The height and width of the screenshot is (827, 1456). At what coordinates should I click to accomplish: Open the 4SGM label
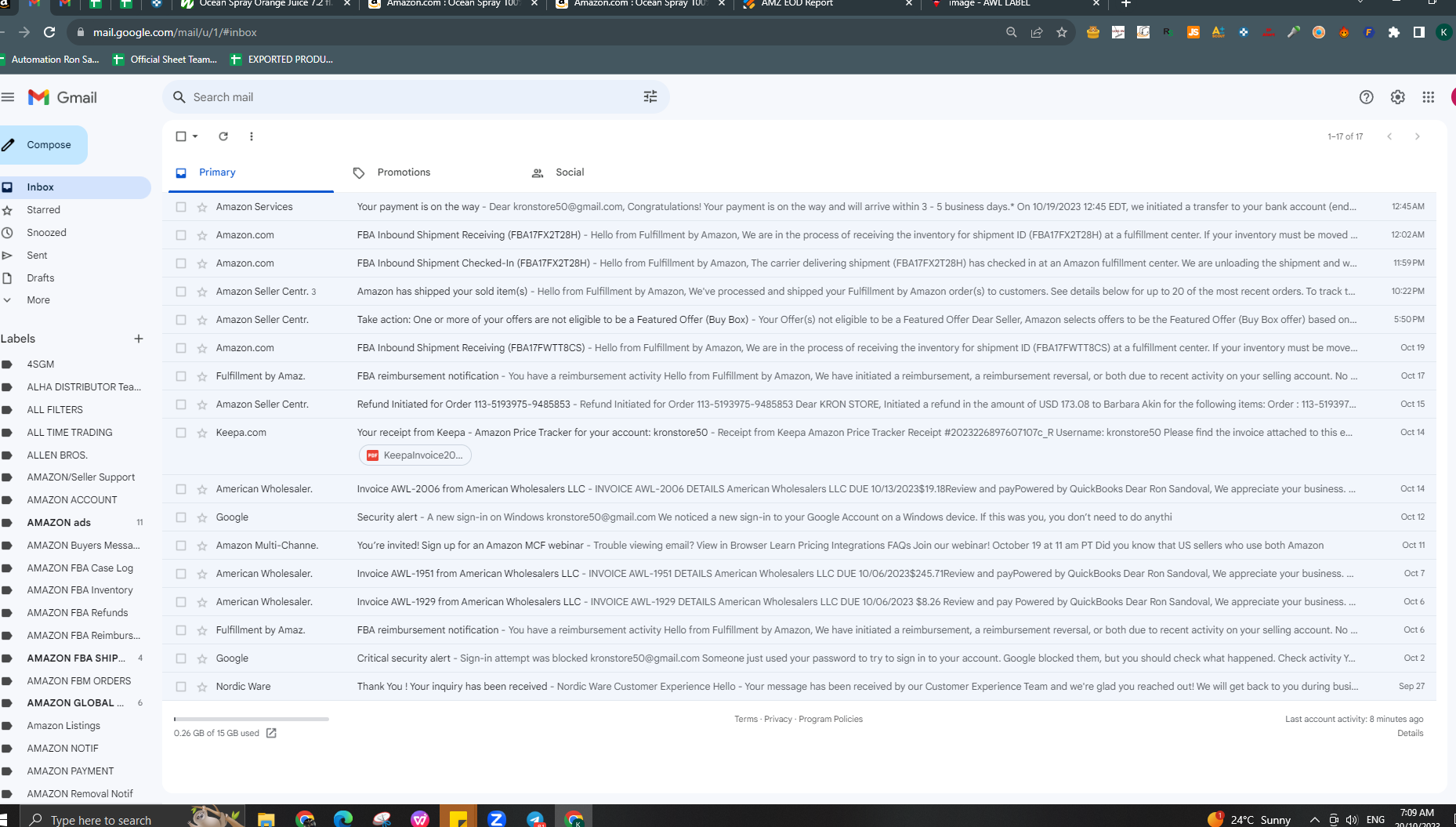tap(41, 365)
